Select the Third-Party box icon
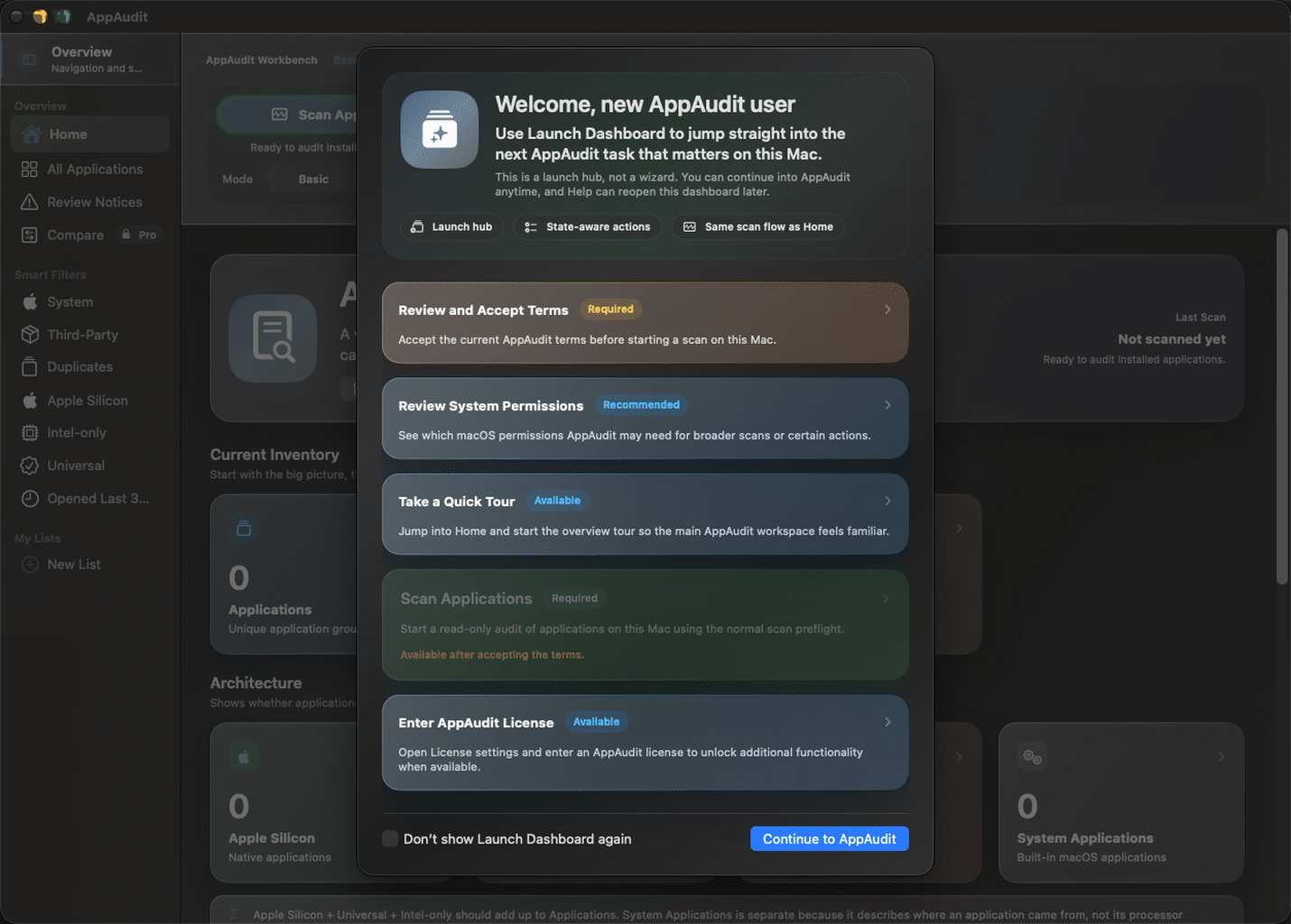This screenshot has height=924, width=1291. (x=30, y=335)
